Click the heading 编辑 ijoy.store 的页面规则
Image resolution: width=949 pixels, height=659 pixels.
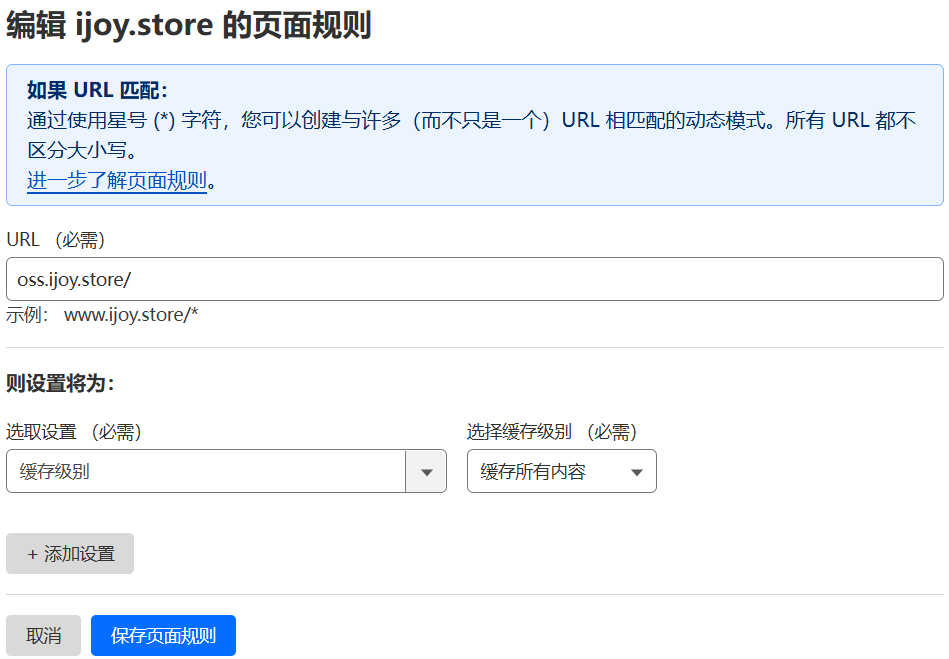pyautogui.click(x=188, y=25)
